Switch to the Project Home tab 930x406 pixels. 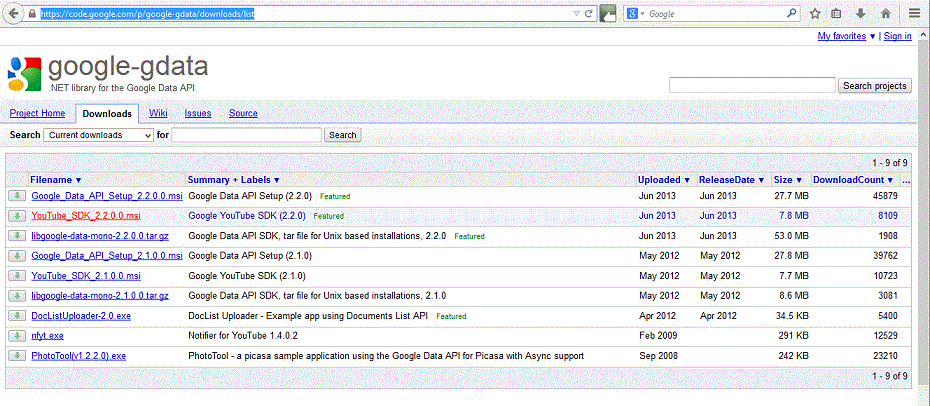pyautogui.click(x=37, y=113)
